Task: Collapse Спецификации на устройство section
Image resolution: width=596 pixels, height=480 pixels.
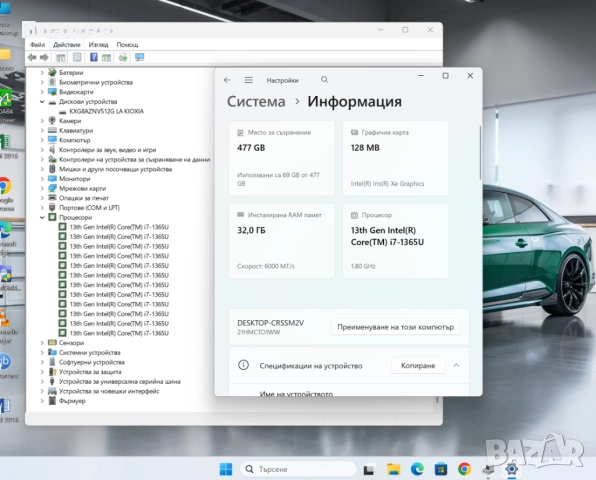Action: click(x=456, y=365)
